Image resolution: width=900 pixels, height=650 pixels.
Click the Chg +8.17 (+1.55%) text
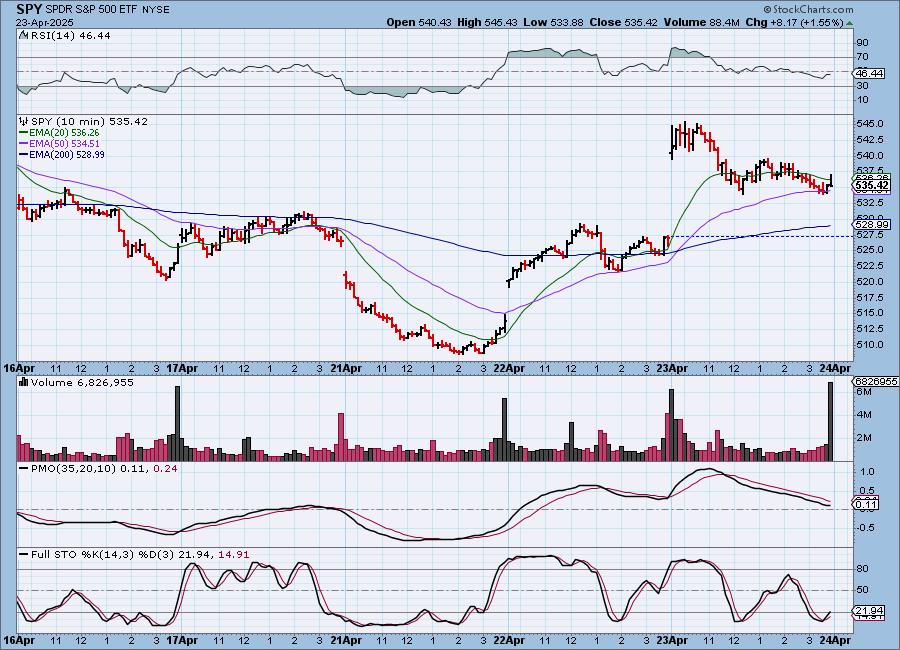[794, 22]
